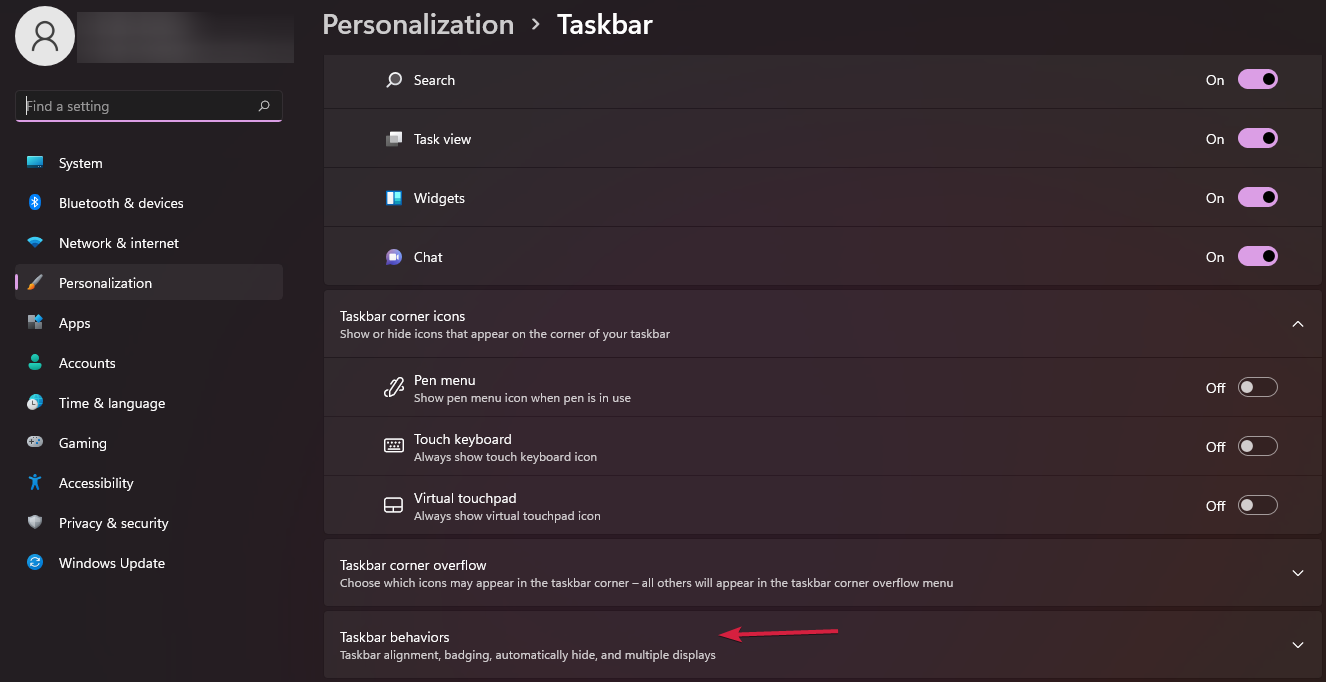Turn on the Virtual touchpad toggle

(x=1257, y=506)
